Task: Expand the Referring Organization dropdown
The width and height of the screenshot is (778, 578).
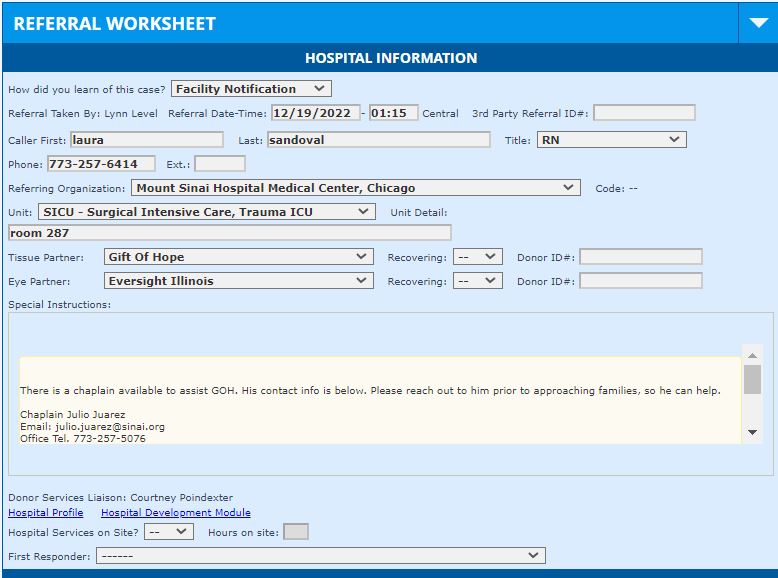Action: tap(355, 188)
